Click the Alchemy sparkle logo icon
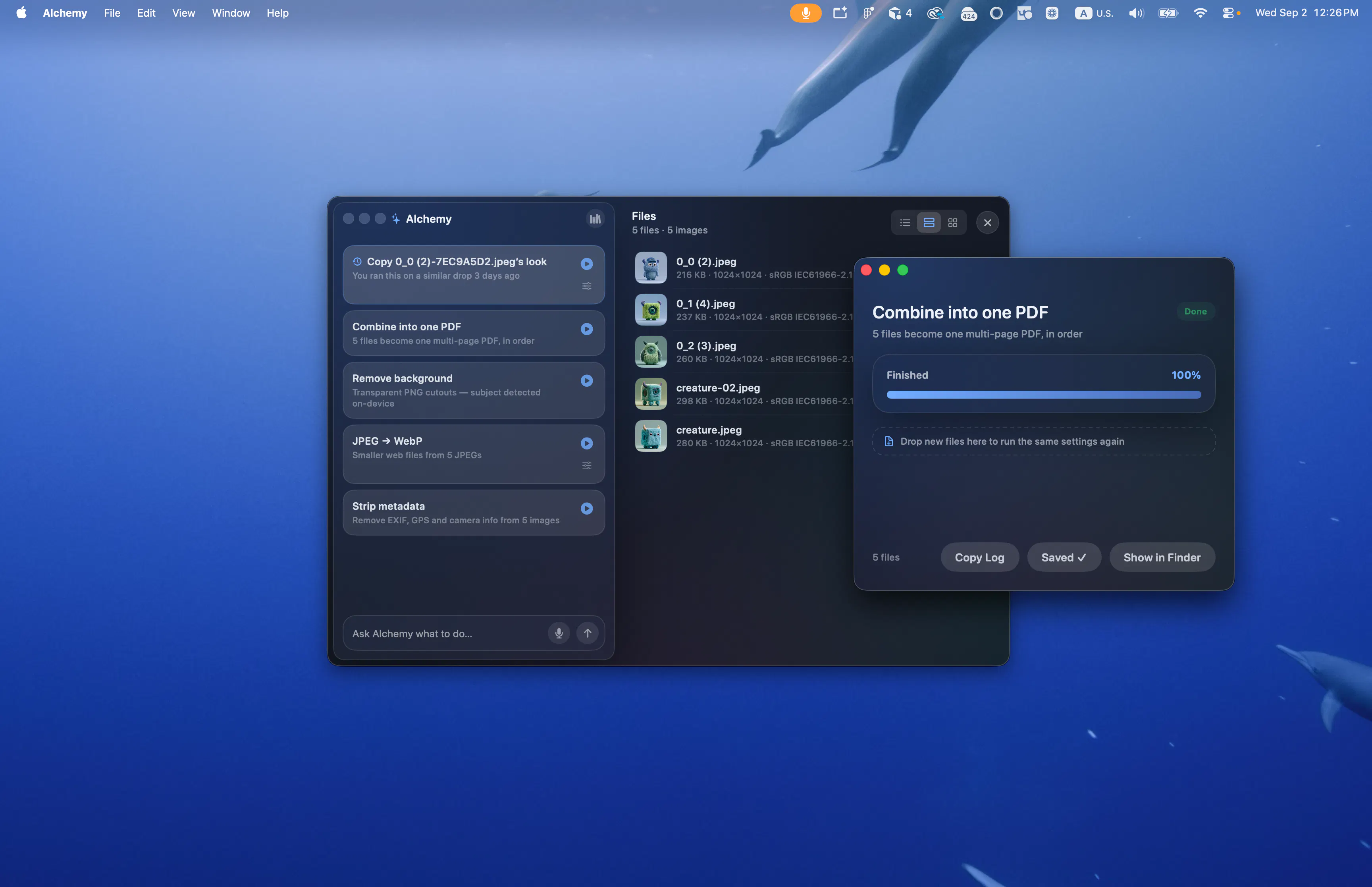This screenshot has width=1372, height=887. [x=396, y=219]
